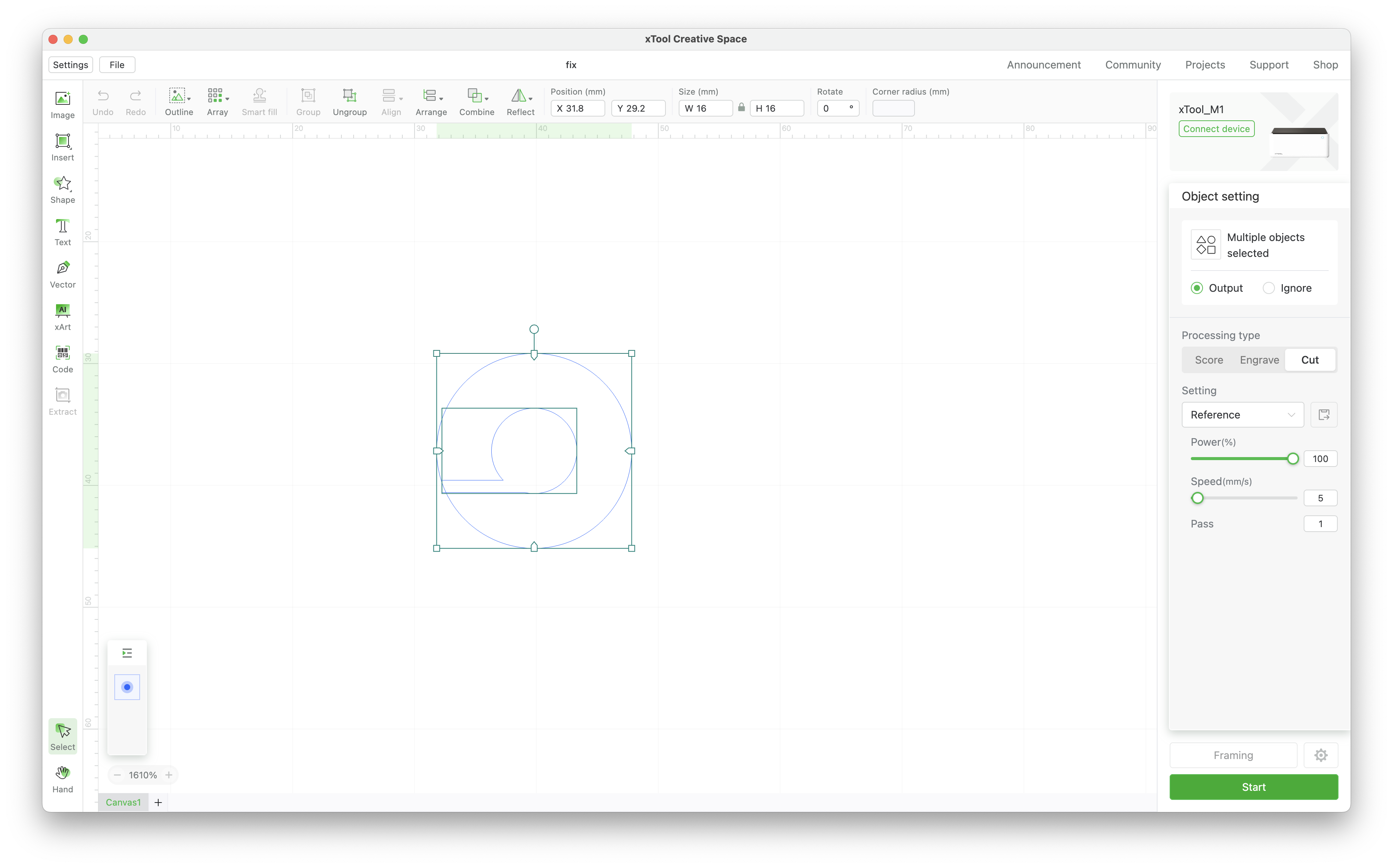Drag the Power percentage slider
1393x868 pixels.
click(1292, 458)
